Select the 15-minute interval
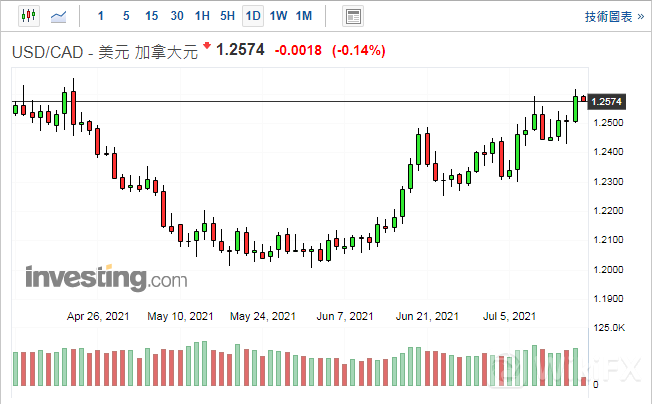Screen dimensions: 652x404 pyautogui.click(x=151, y=16)
